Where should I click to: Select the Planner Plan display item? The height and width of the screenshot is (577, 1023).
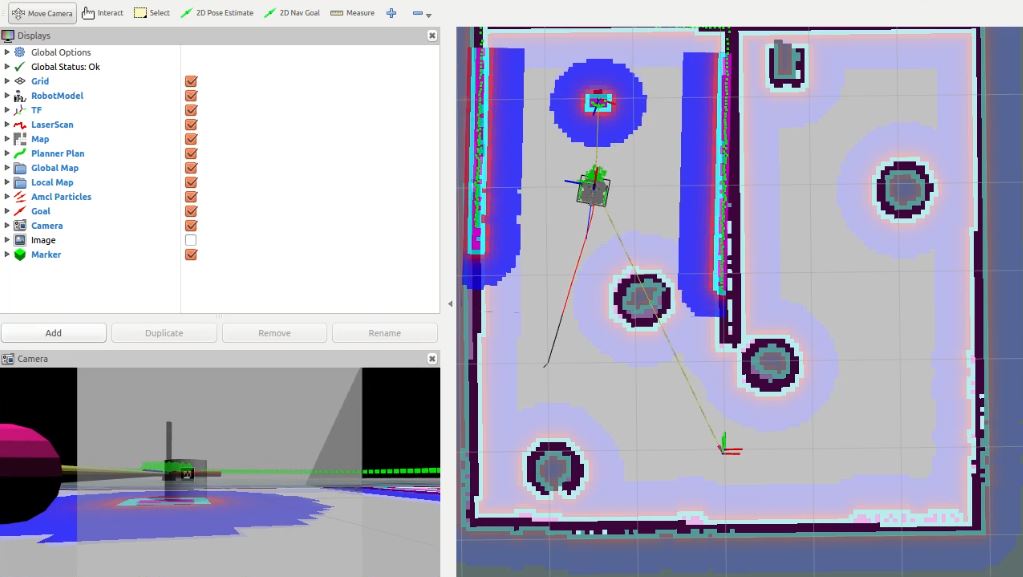[x=57, y=154]
